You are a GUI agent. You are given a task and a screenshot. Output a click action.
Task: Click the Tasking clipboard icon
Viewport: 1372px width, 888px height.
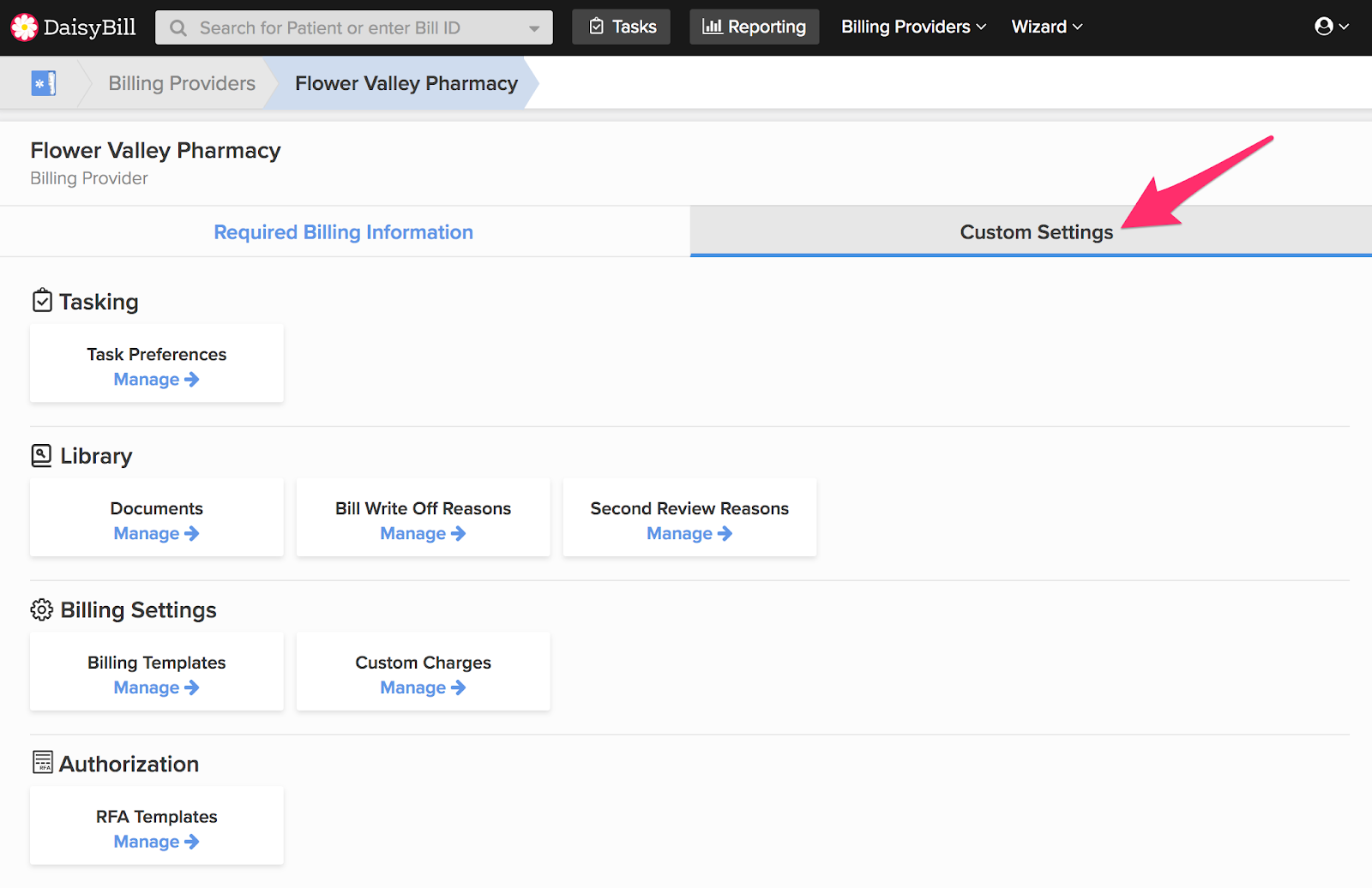[42, 301]
